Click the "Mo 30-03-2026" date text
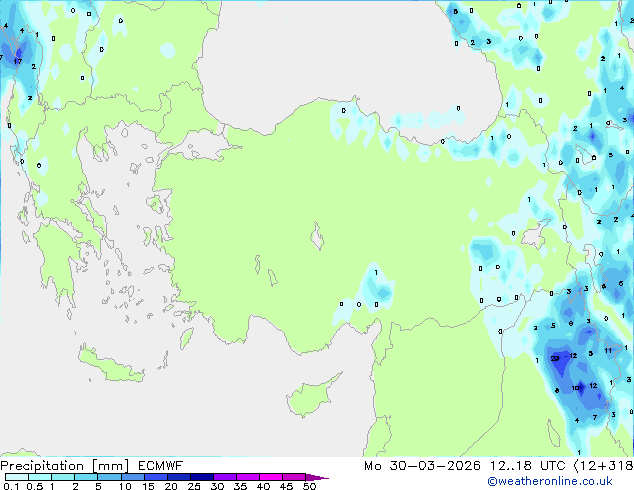The width and height of the screenshot is (634, 490). (x=422, y=466)
